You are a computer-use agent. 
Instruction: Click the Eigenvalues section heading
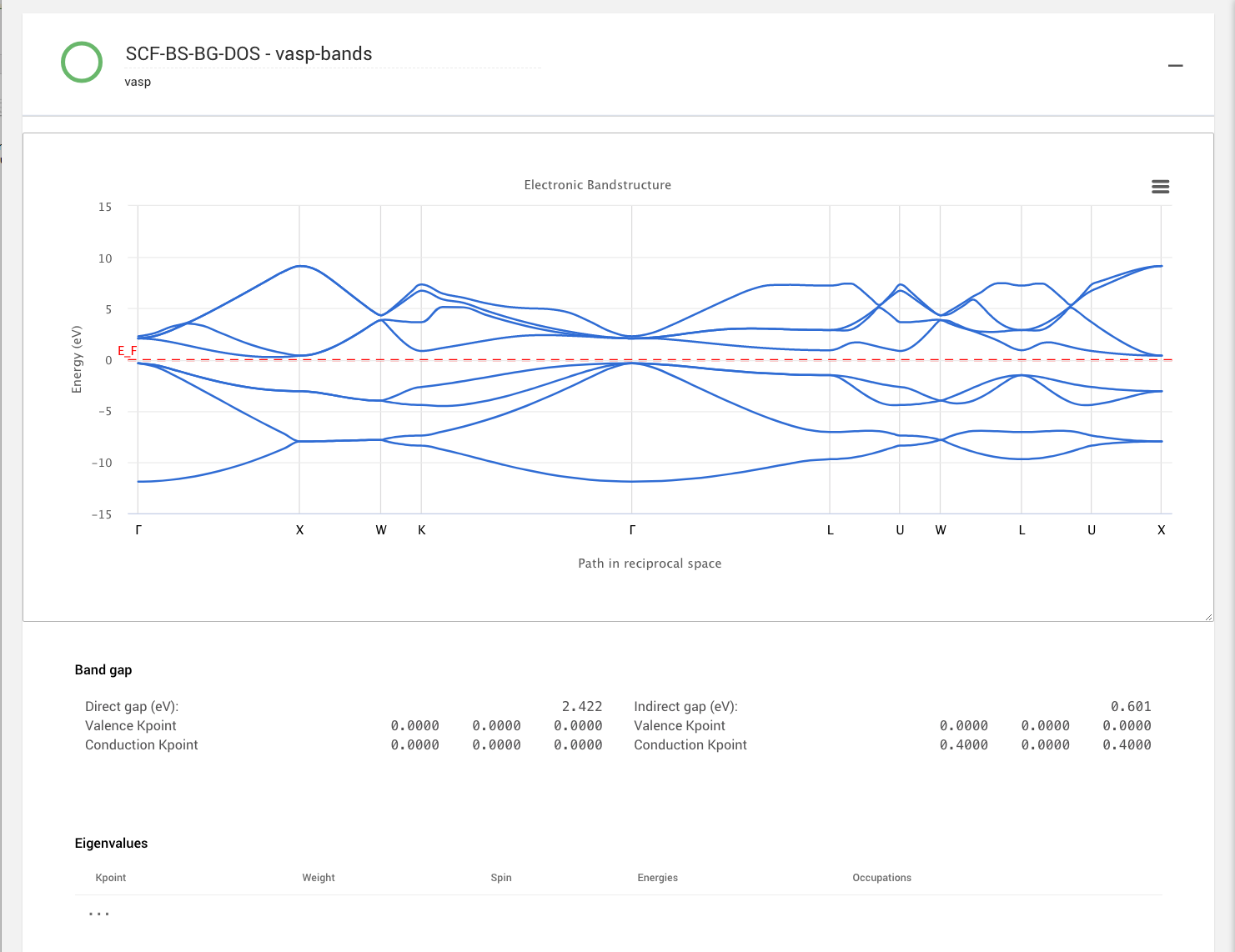[x=111, y=844]
